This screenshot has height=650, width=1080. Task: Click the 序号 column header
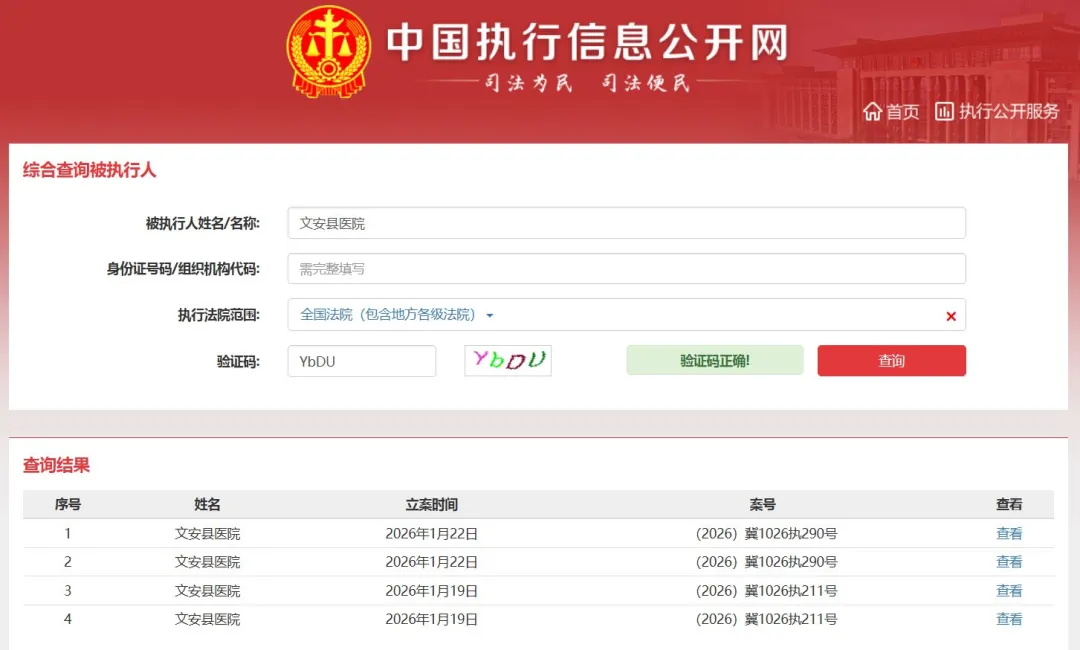tap(68, 505)
